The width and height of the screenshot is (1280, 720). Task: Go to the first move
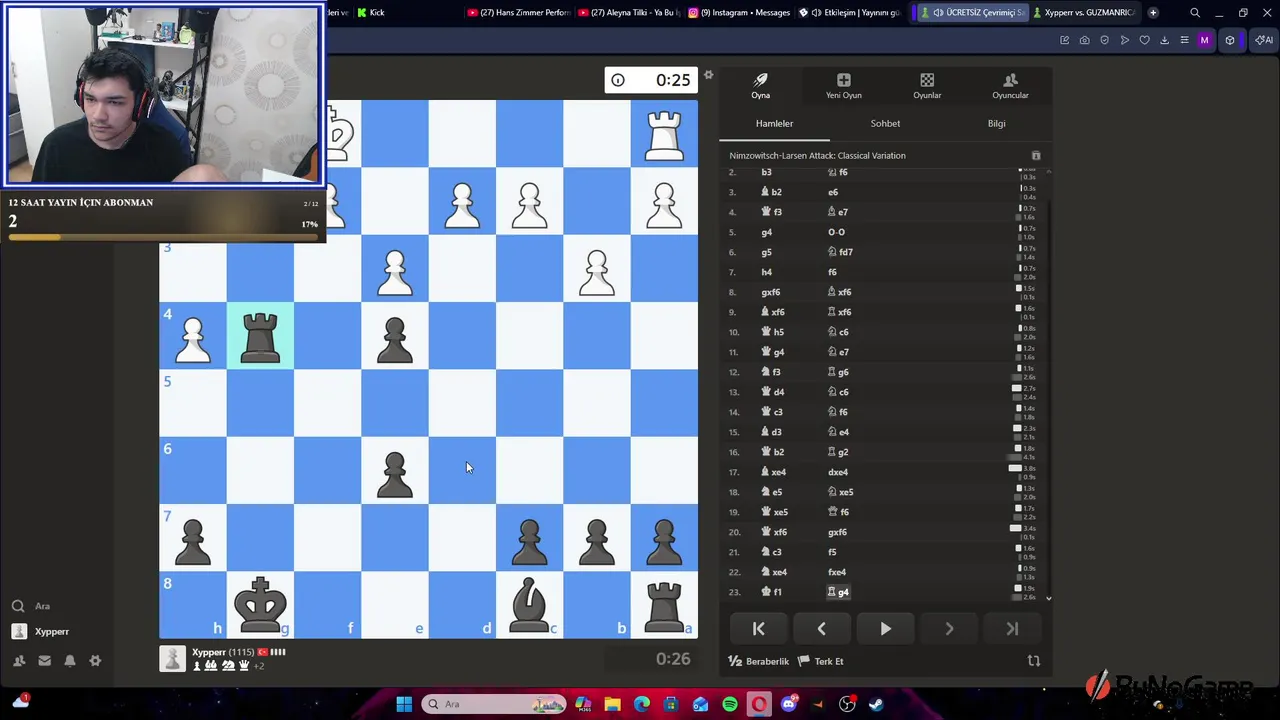coord(758,629)
